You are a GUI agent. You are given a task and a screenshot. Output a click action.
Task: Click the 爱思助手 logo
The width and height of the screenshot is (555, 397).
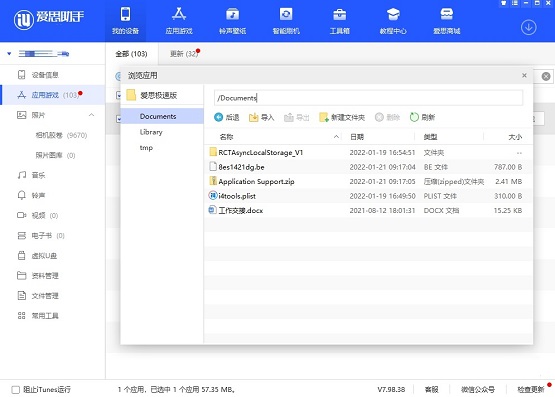coord(49,19)
